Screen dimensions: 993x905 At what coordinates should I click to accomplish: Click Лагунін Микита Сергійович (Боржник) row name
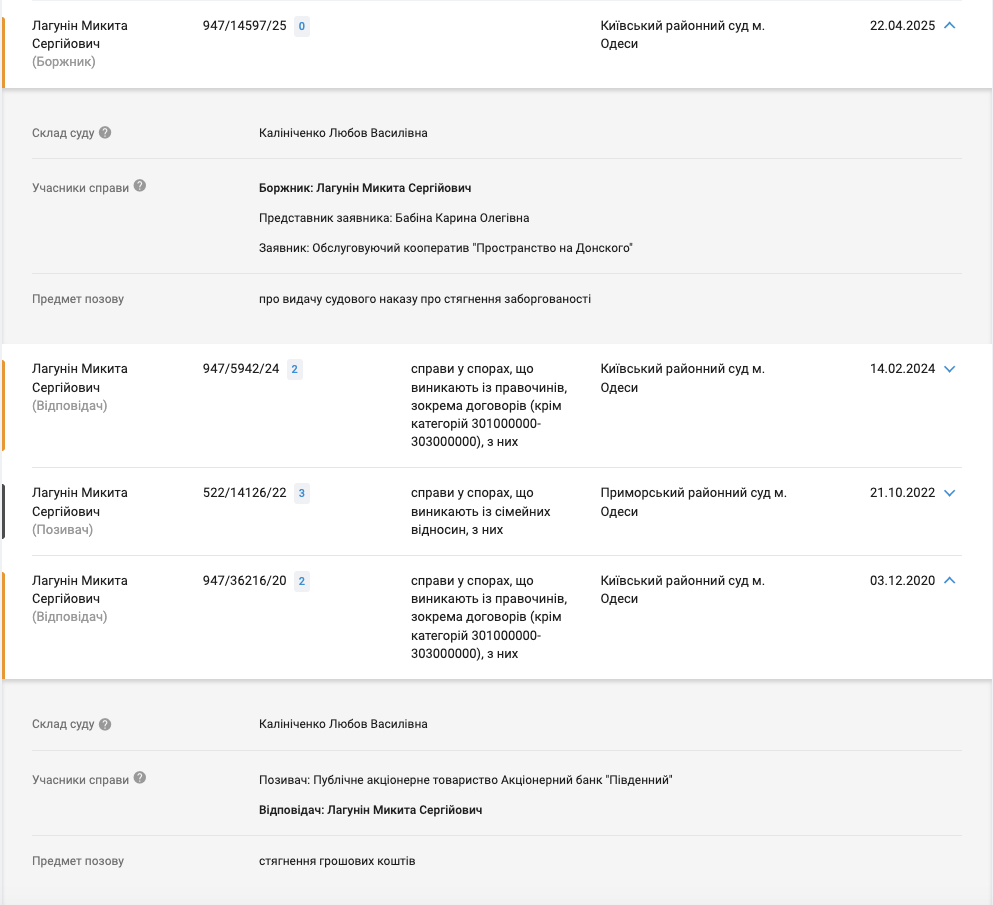pyautogui.click(x=80, y=44)
